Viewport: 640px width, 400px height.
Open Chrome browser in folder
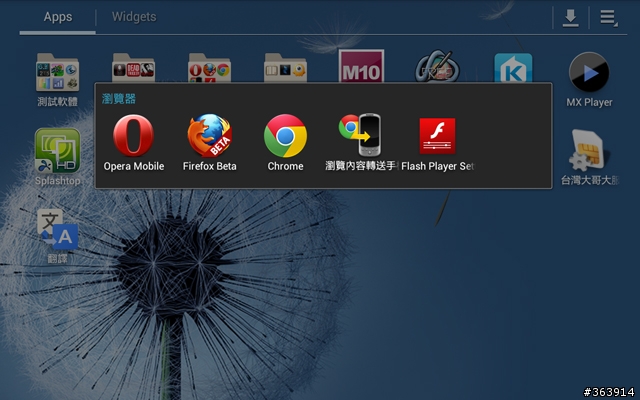pos(285,136)
